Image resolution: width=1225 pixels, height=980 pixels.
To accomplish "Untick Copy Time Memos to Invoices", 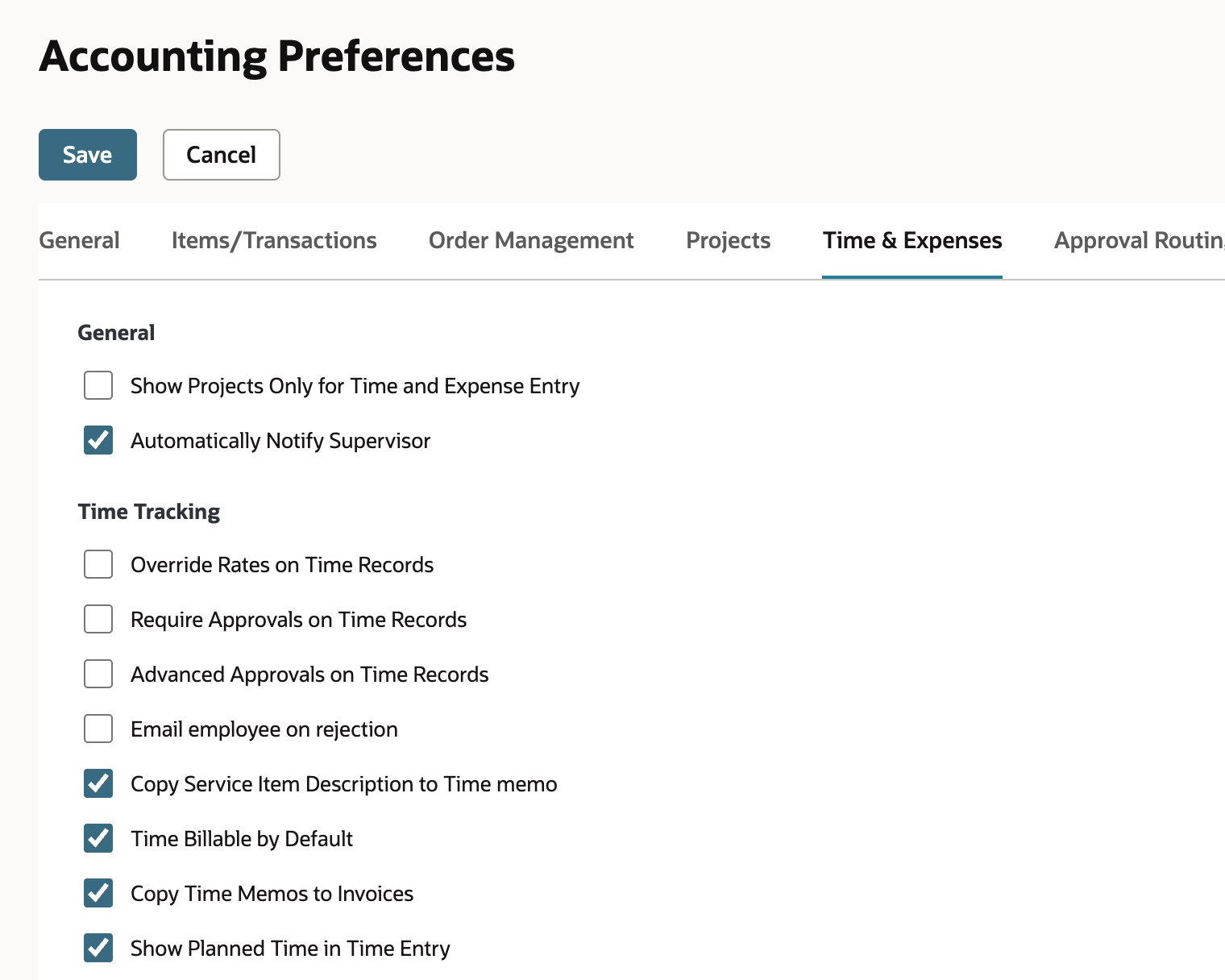I will tap(98, 893).
